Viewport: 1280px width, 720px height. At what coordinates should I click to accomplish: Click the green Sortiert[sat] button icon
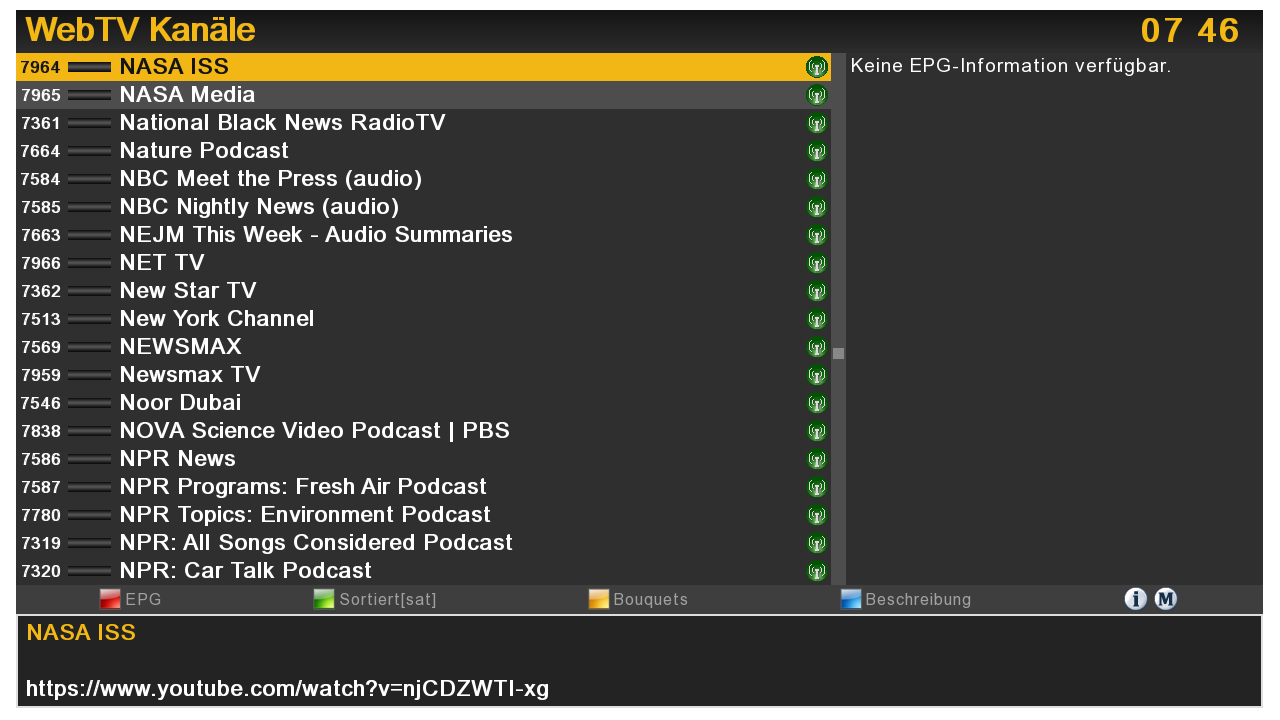click(324, 599)
